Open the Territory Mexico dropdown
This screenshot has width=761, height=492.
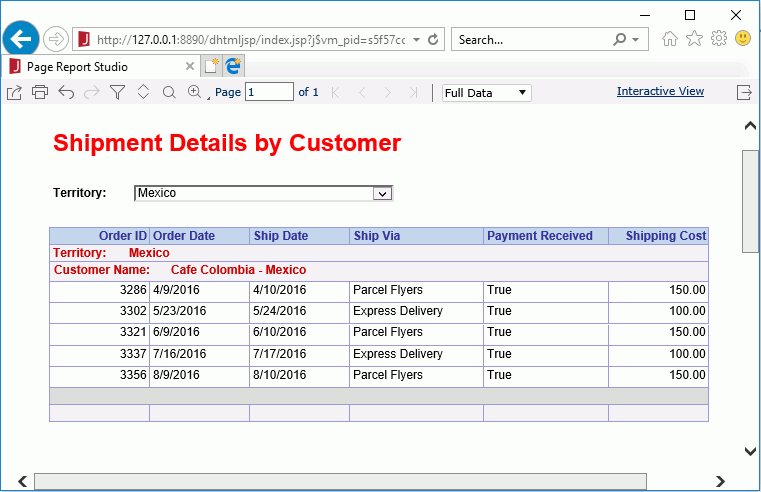pyautogui.click(x=264, y=193)
